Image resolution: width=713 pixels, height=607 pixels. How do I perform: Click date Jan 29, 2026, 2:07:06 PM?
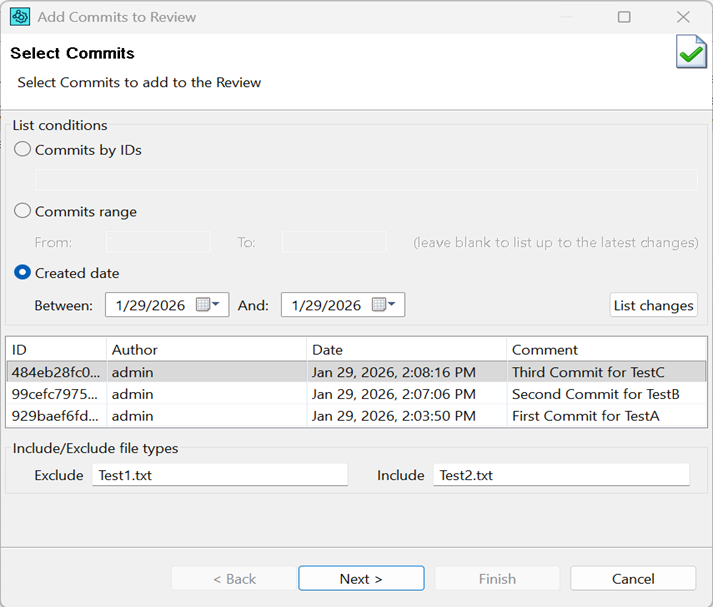click(394, 394)
